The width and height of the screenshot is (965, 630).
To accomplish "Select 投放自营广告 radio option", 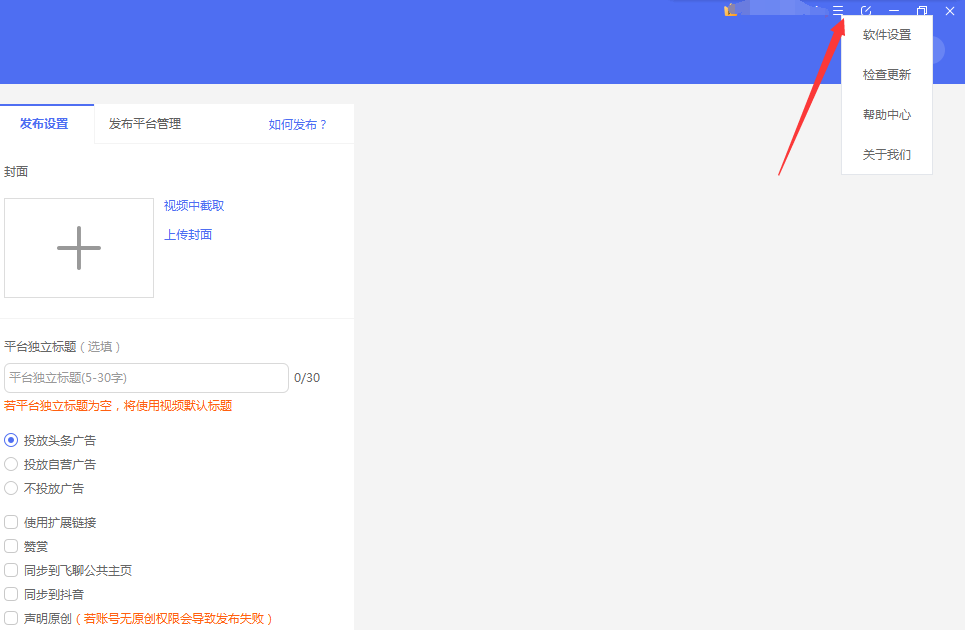I will click(x=12, y=464).
